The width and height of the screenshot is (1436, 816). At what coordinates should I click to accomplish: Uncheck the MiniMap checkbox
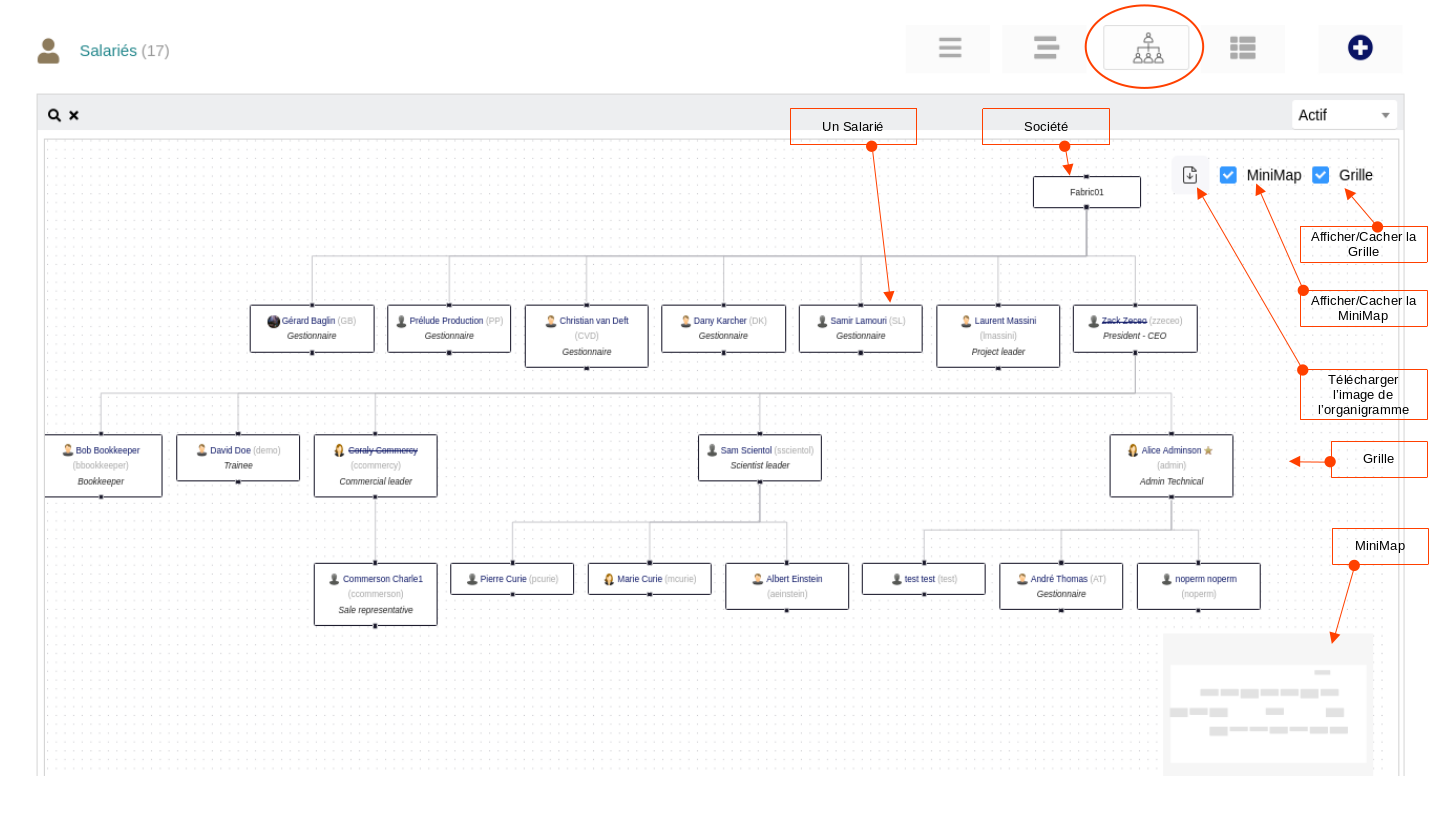pyautogui.click(x=1228, y=175)
